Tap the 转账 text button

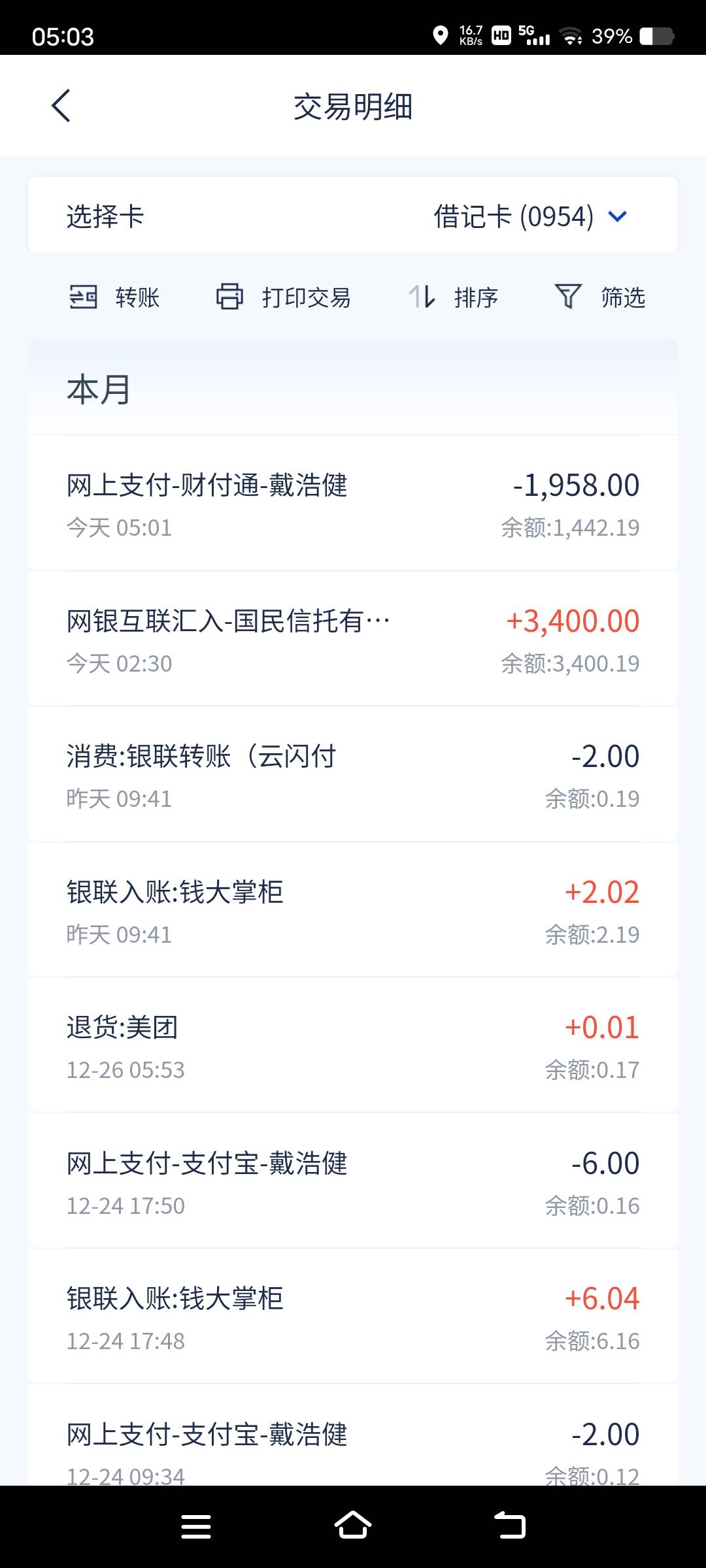click(x=137, y=298)
